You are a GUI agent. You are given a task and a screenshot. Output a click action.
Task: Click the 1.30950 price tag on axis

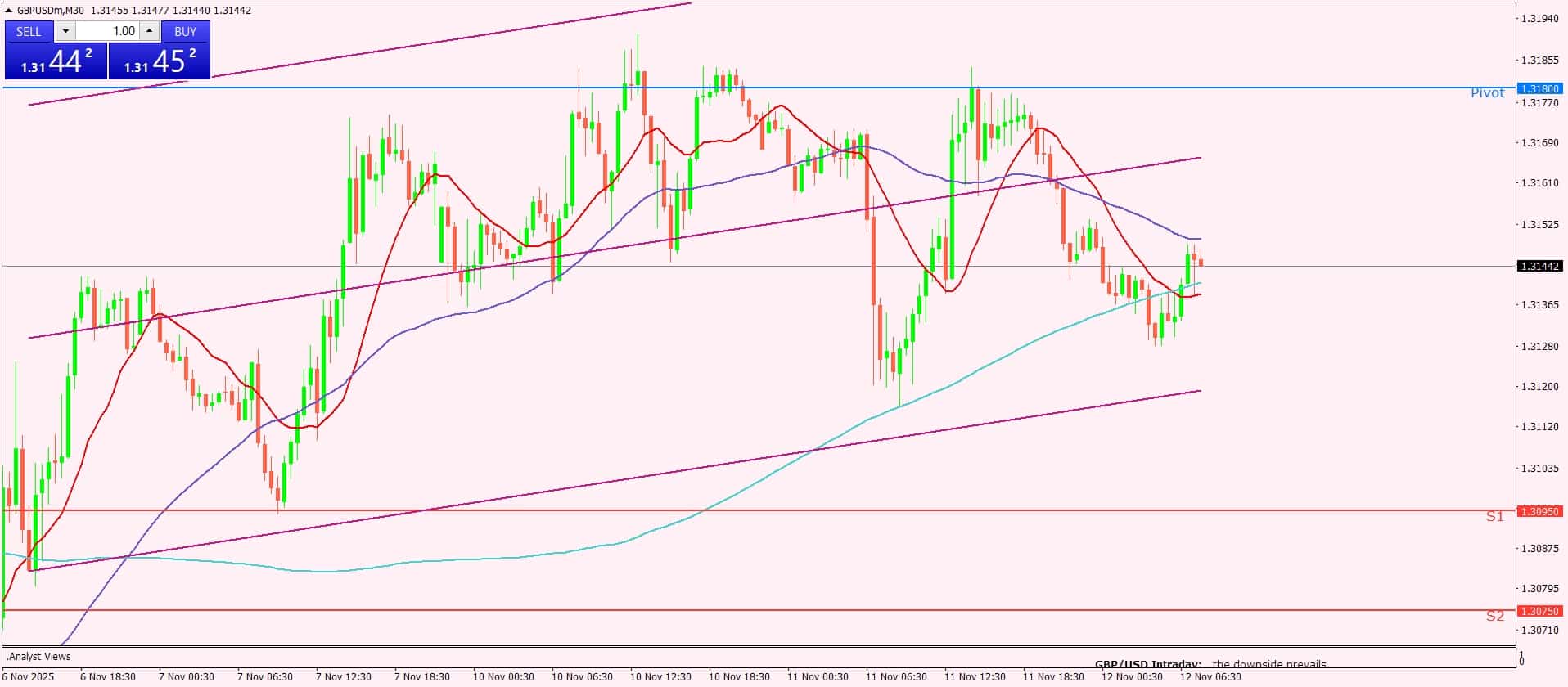coord(1539,511)
